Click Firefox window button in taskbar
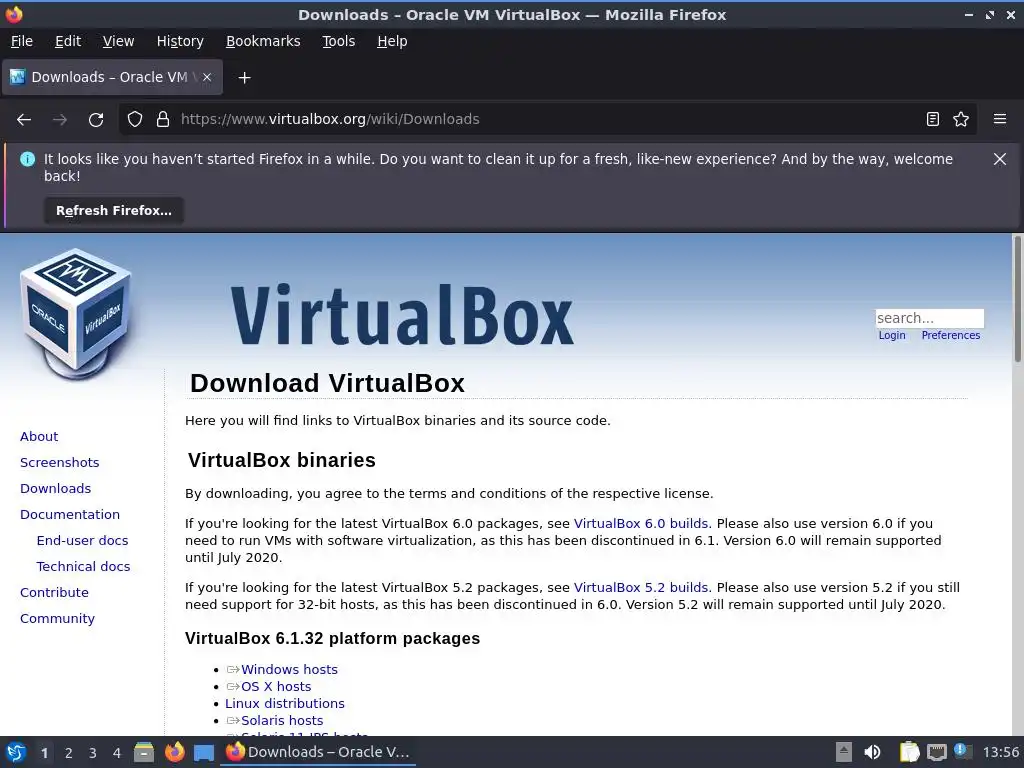Screen dimensions: 1024x768 (318, 752)
